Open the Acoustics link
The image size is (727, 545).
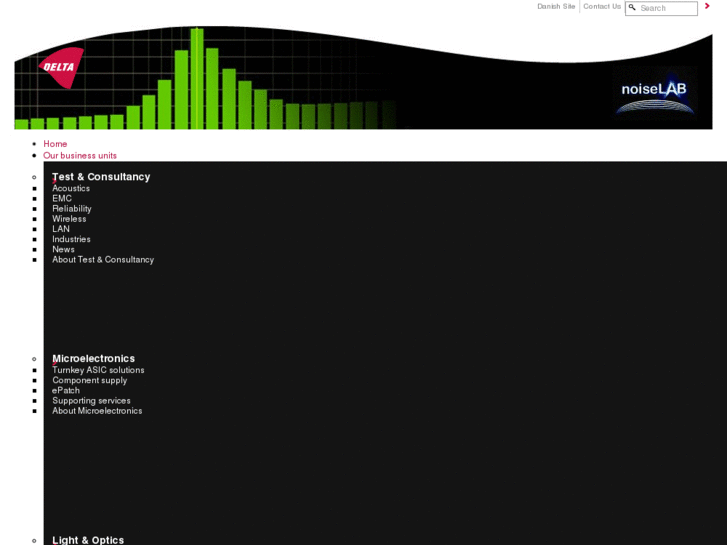coord(71,188)
